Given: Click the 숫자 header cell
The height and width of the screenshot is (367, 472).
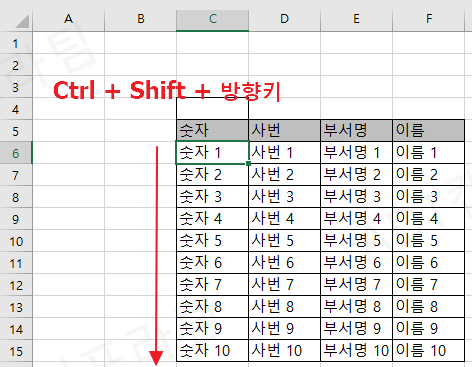Looking at the screenshot, I should pos(212,131).
